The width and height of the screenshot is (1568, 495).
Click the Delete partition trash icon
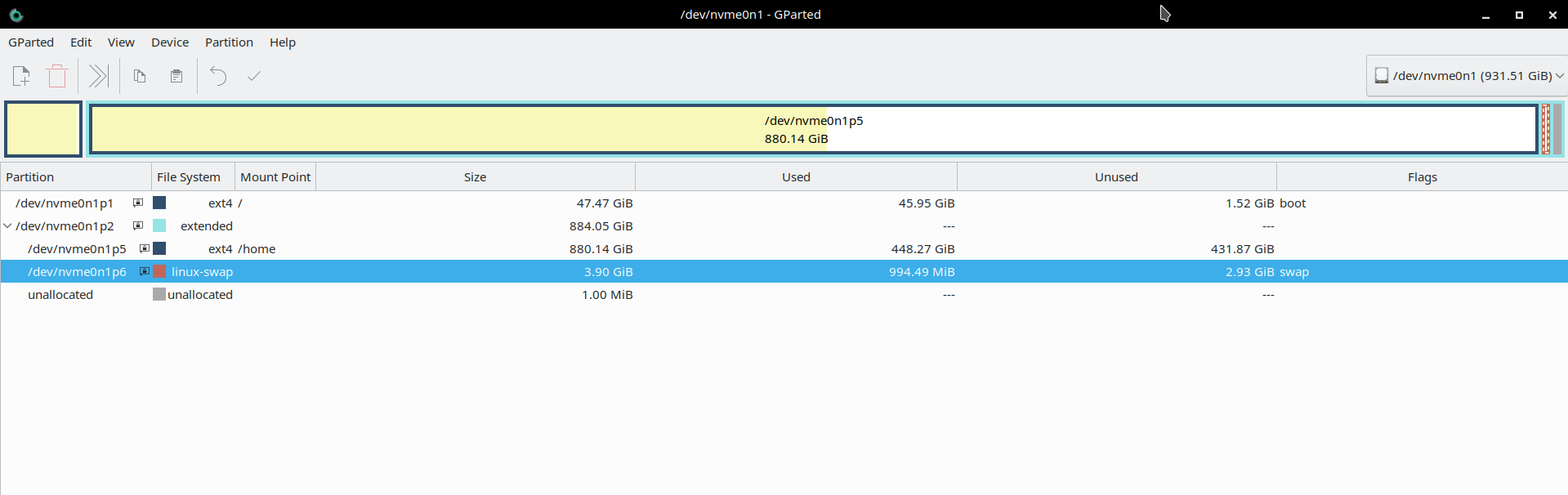pyautogui.click(x=57, y=76)
